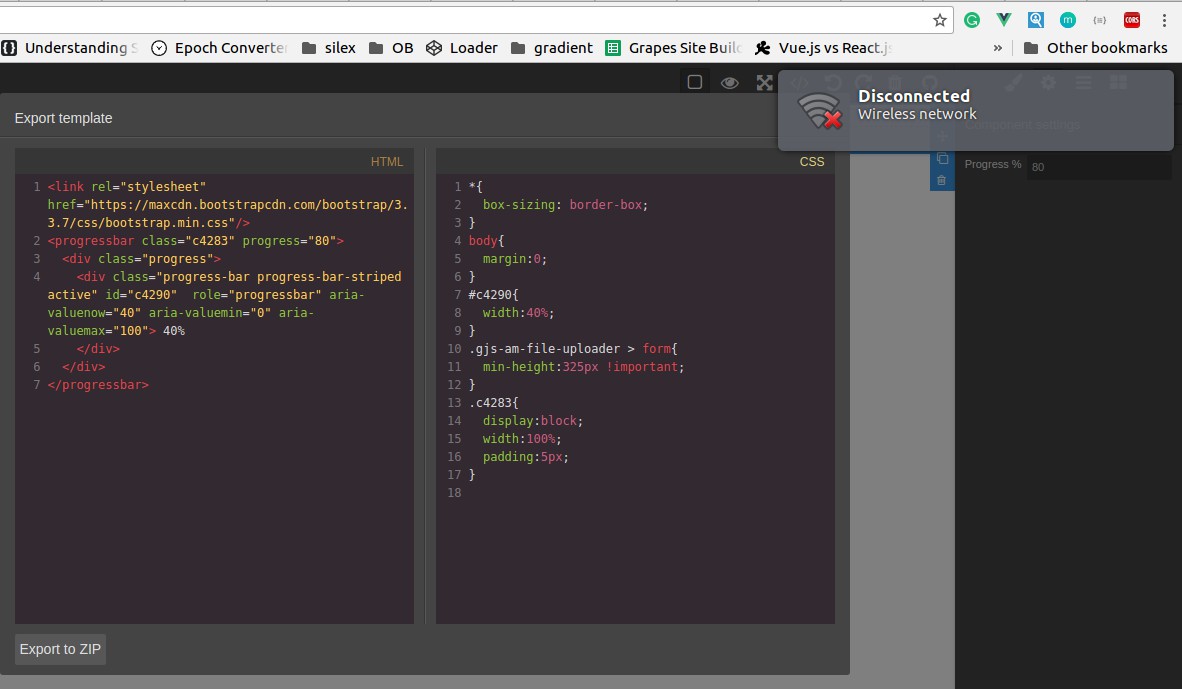
Task: Enable fullscreen mode with the expand icon
Action: (x=765, y=82)
